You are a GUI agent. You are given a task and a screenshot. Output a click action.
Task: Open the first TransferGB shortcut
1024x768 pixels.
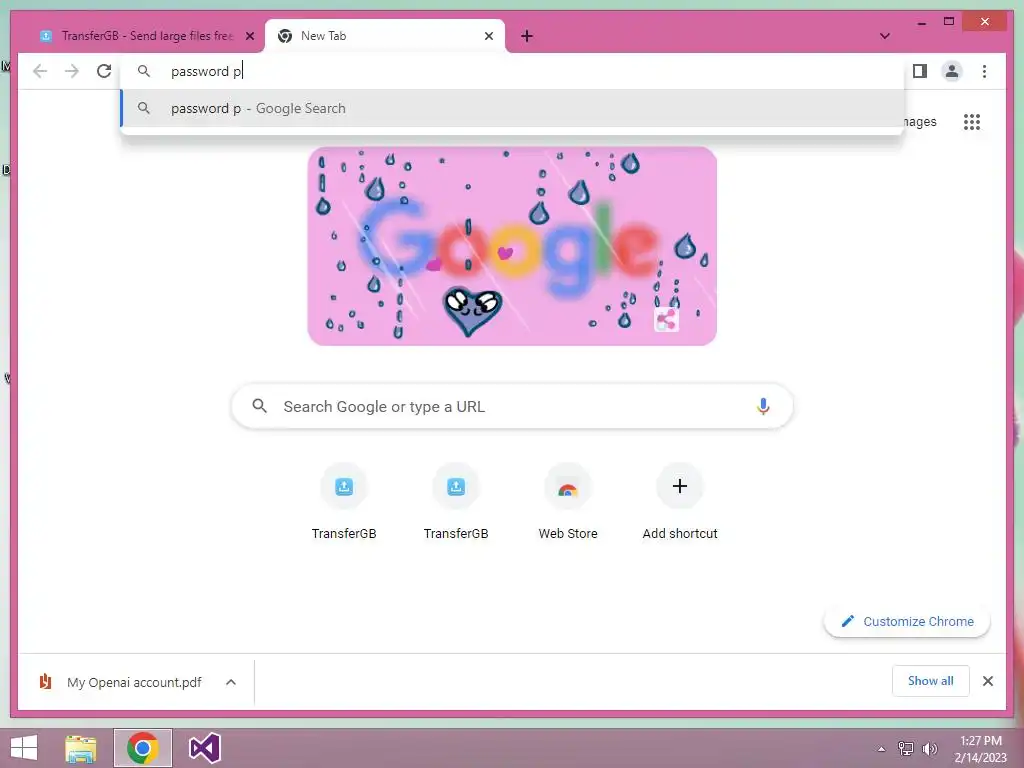[x=344, y=502]
